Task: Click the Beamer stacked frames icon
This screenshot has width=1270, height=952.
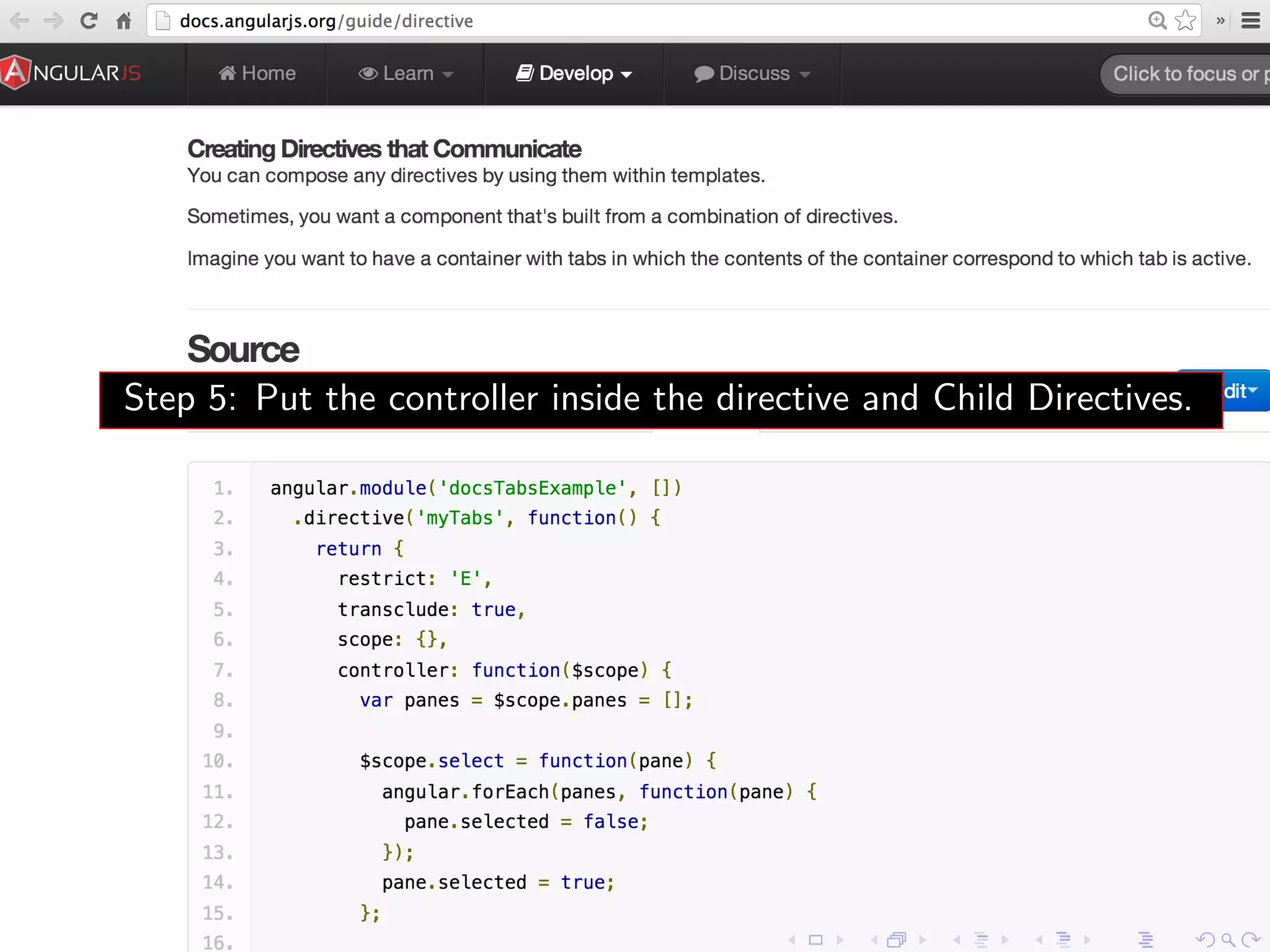Action: tap(897, 940)
